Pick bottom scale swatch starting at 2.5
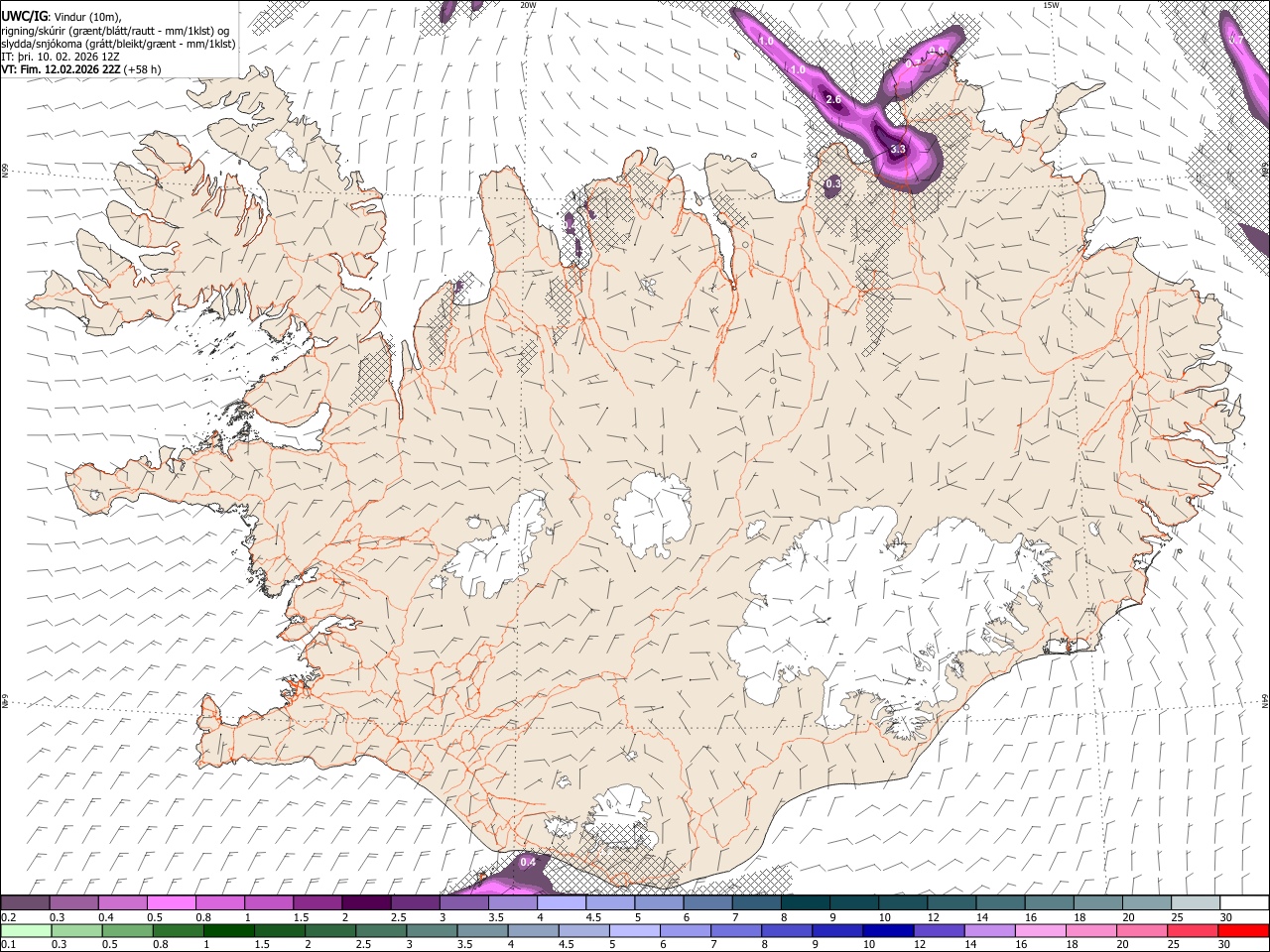 (381, 930)
